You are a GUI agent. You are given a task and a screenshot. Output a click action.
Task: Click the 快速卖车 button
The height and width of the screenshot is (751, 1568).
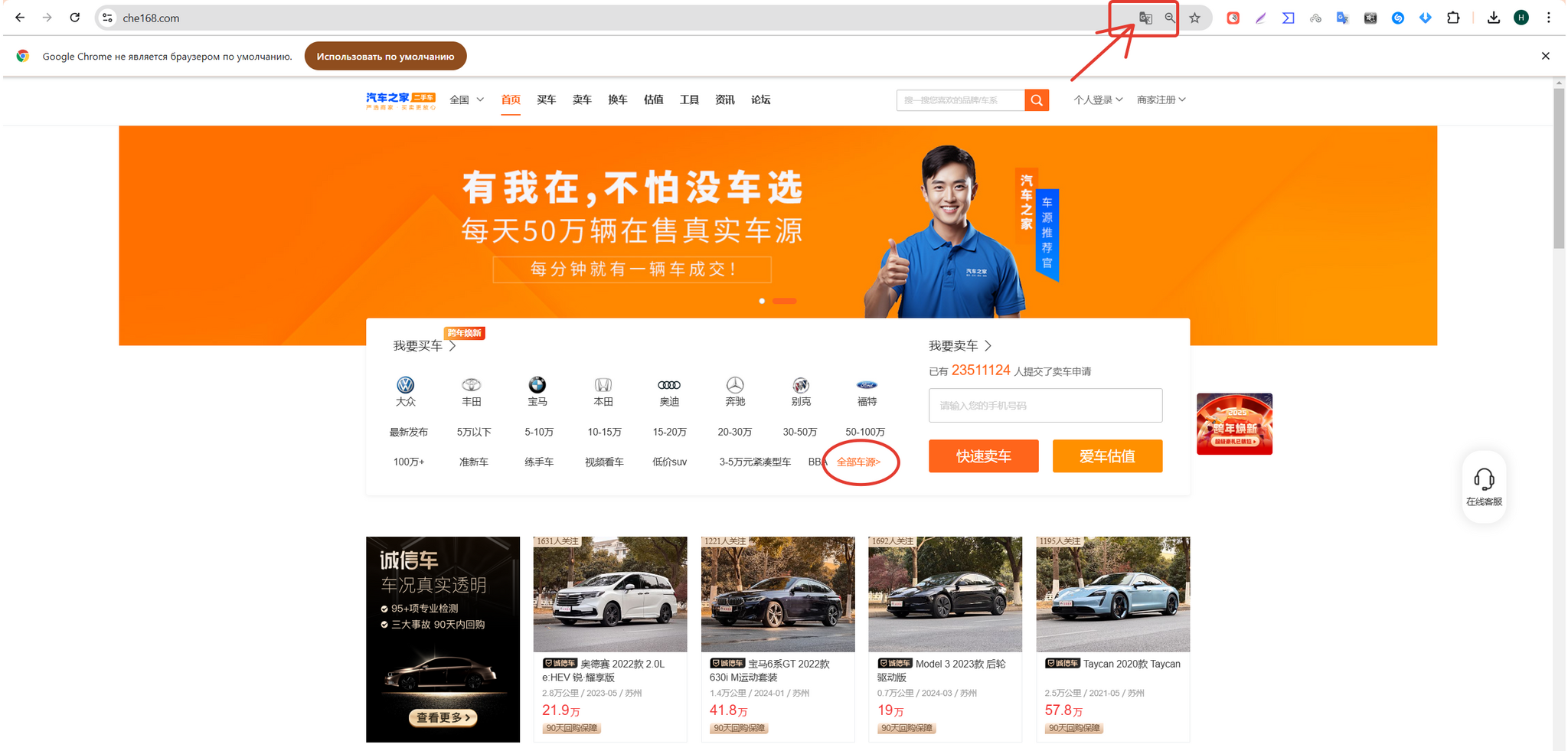tap(983, 456)
